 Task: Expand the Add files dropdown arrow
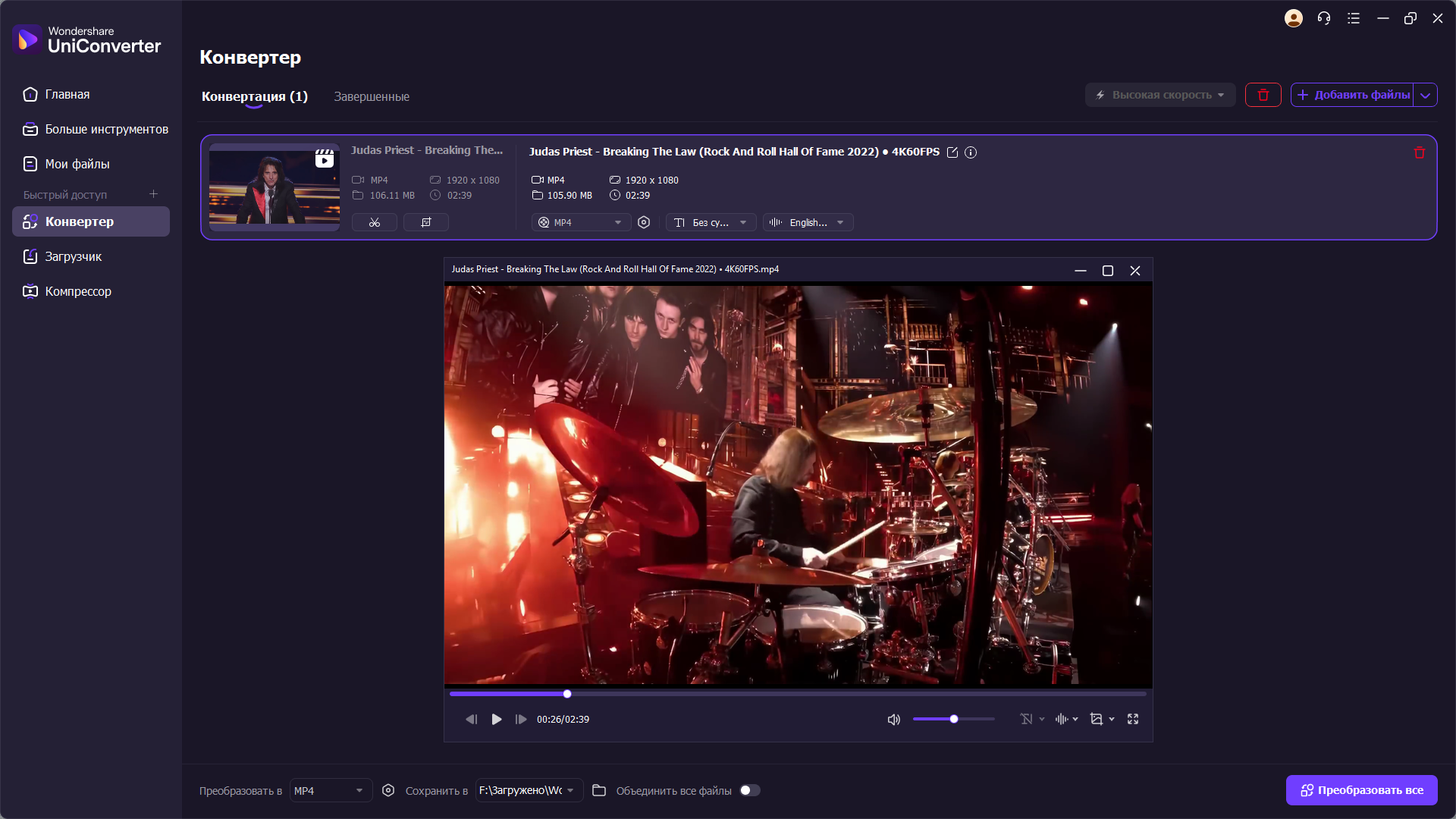click(1426, 95)
